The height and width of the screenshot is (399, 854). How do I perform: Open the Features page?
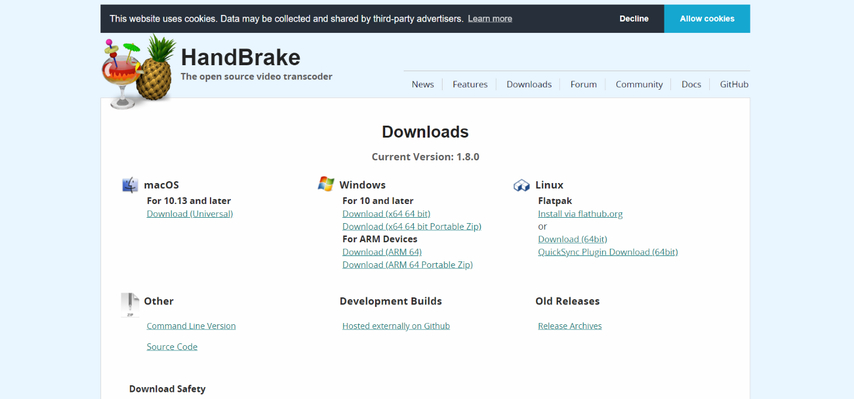(x=469, y=84)
